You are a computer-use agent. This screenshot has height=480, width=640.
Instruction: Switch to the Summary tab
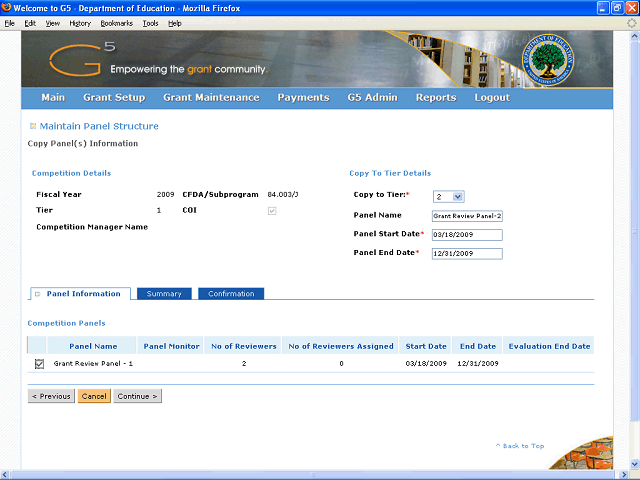(164, 294)
